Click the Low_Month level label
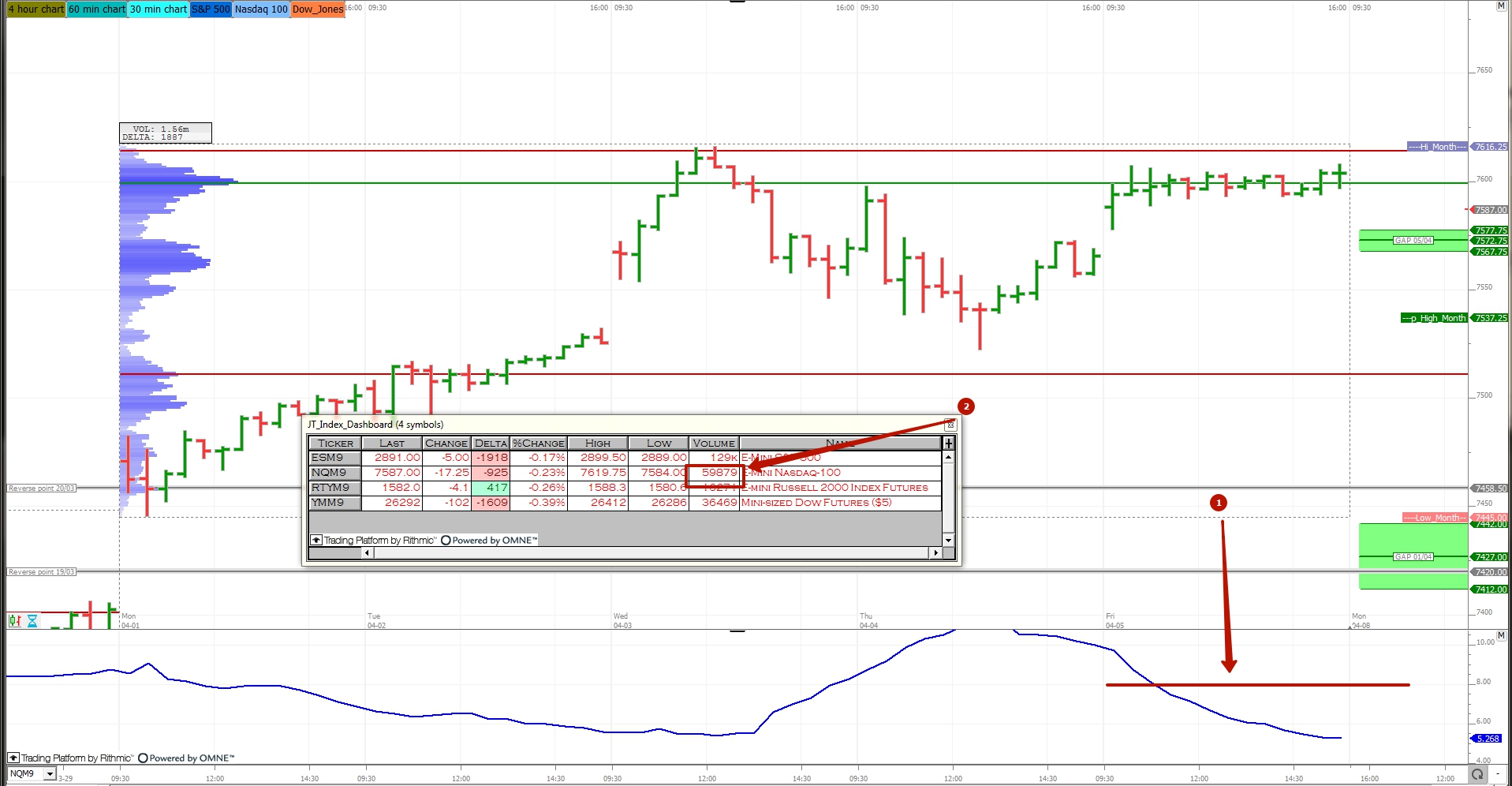 1435,518
